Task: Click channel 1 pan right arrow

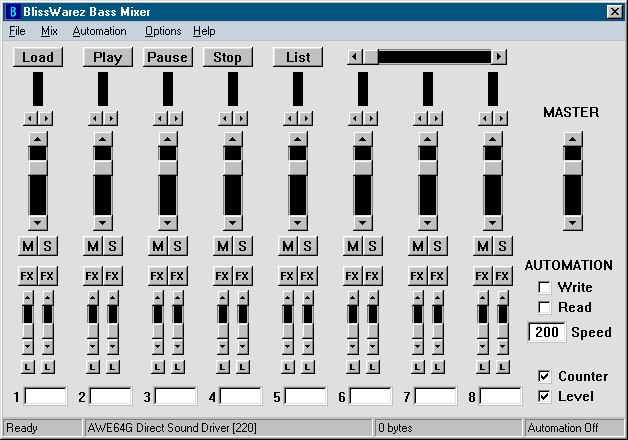Action: click(46, 119)
